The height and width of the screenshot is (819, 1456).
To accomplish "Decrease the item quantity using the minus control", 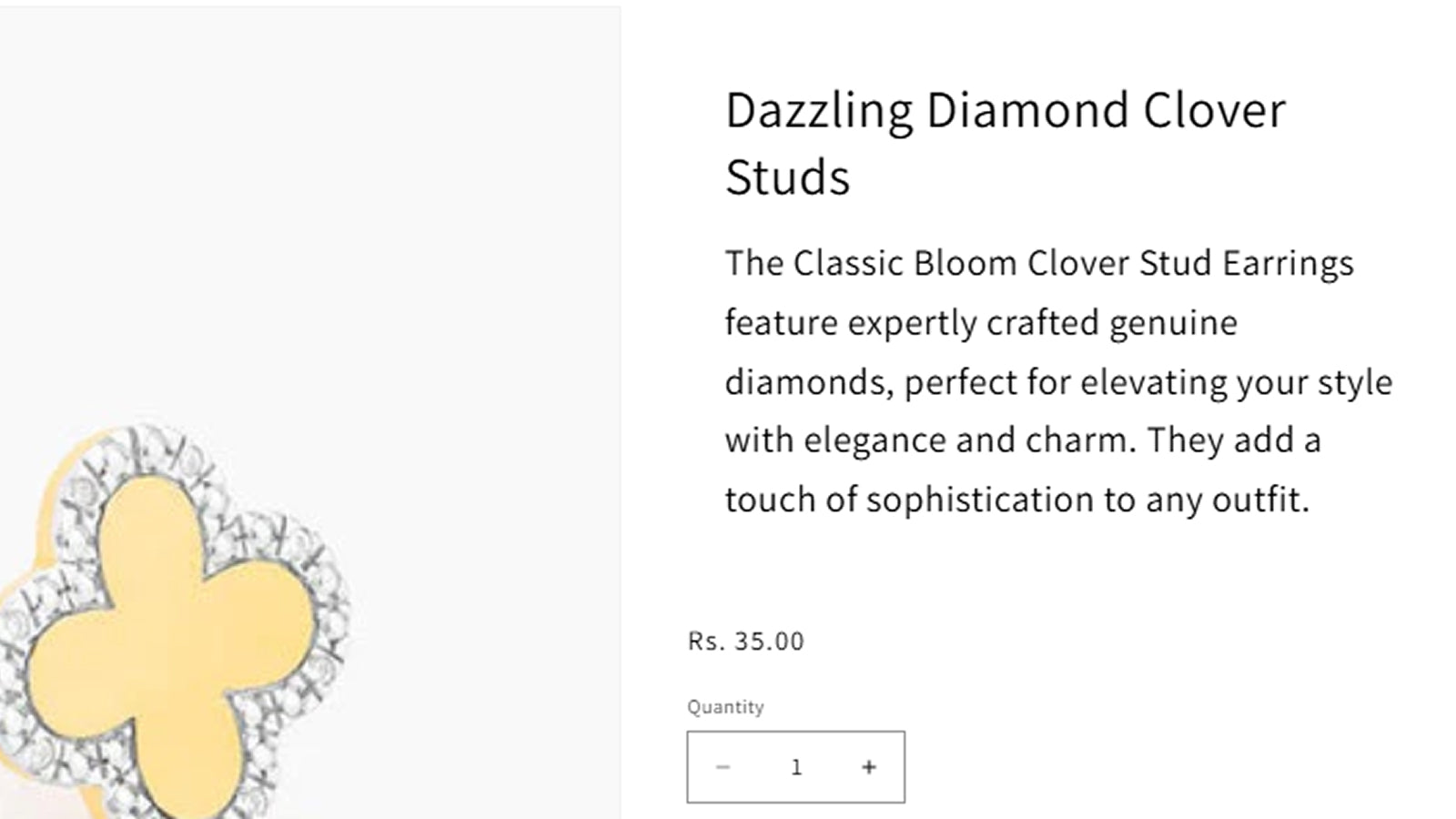I will [723, 766].
